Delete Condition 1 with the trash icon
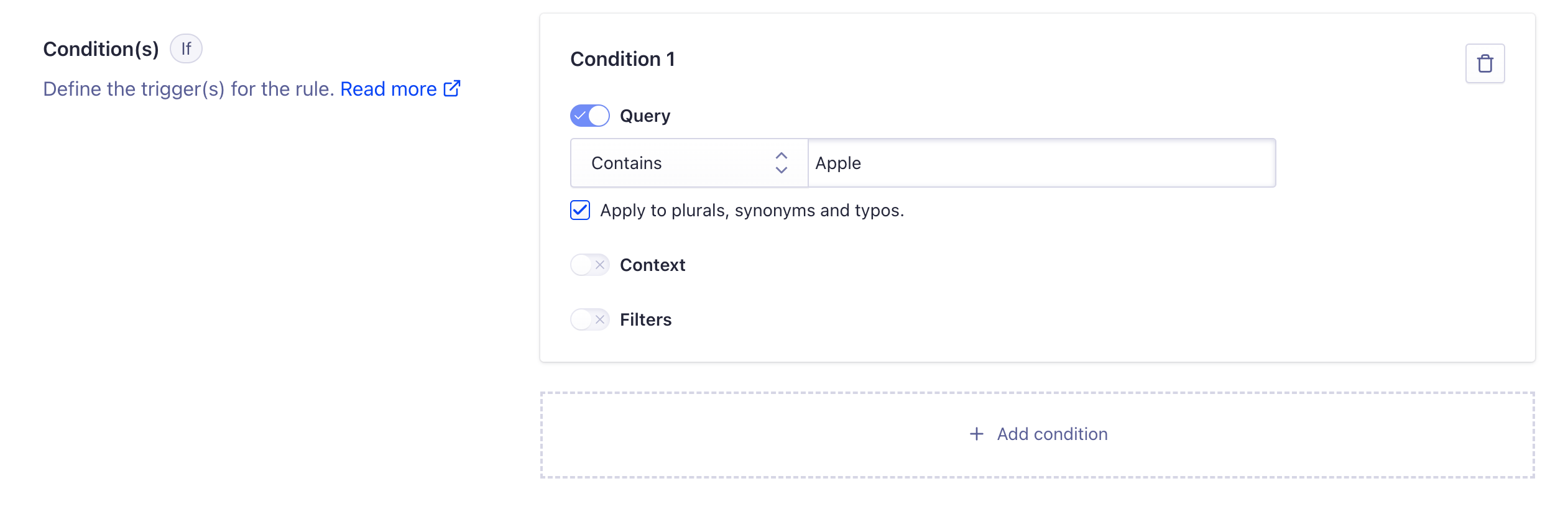Screen dimensions: 1568x527 pos(1485,63)
